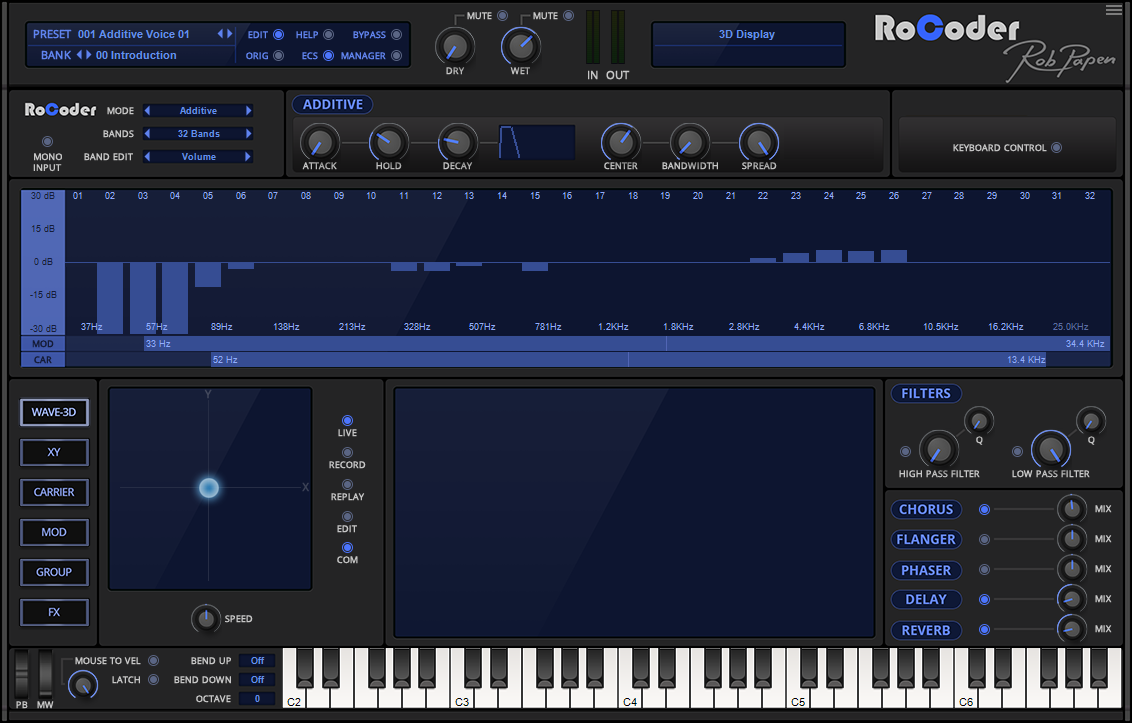Click the BANDWIDTH knob

point(689,142)
